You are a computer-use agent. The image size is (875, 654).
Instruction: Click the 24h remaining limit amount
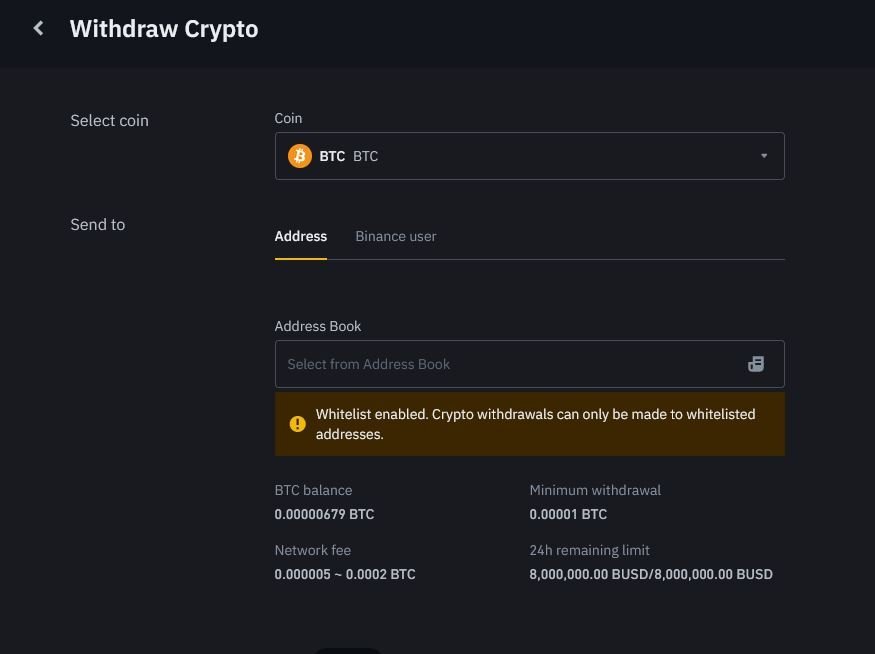651,574
